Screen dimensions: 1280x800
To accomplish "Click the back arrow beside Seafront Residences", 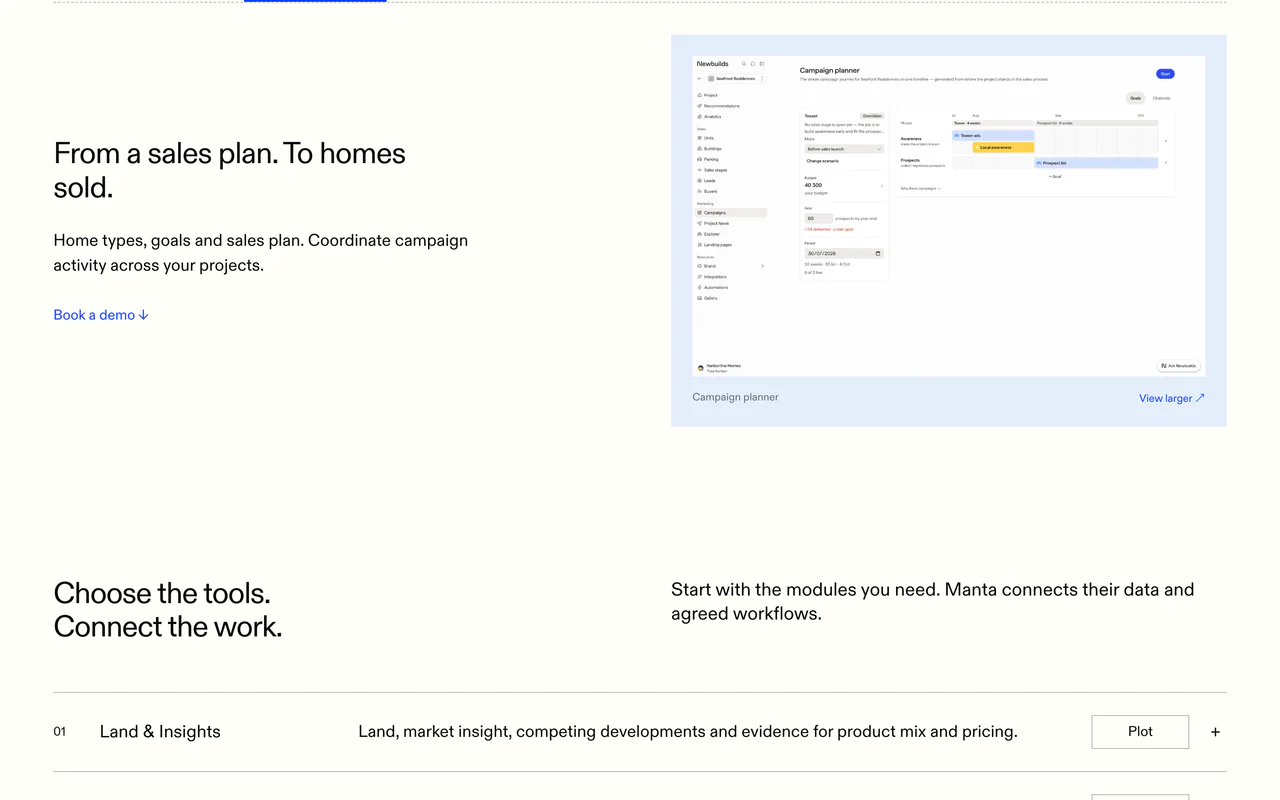I will tap(700, 78).
